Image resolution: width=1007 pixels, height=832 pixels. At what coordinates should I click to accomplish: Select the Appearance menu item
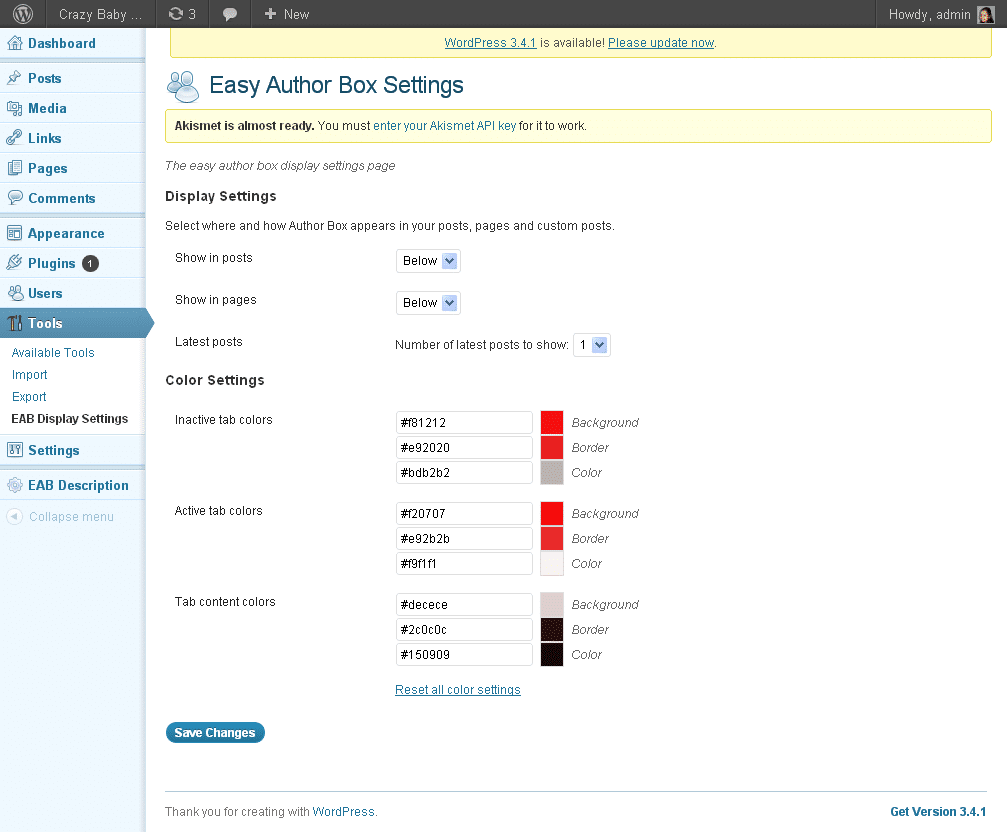(x=66, y=233)
